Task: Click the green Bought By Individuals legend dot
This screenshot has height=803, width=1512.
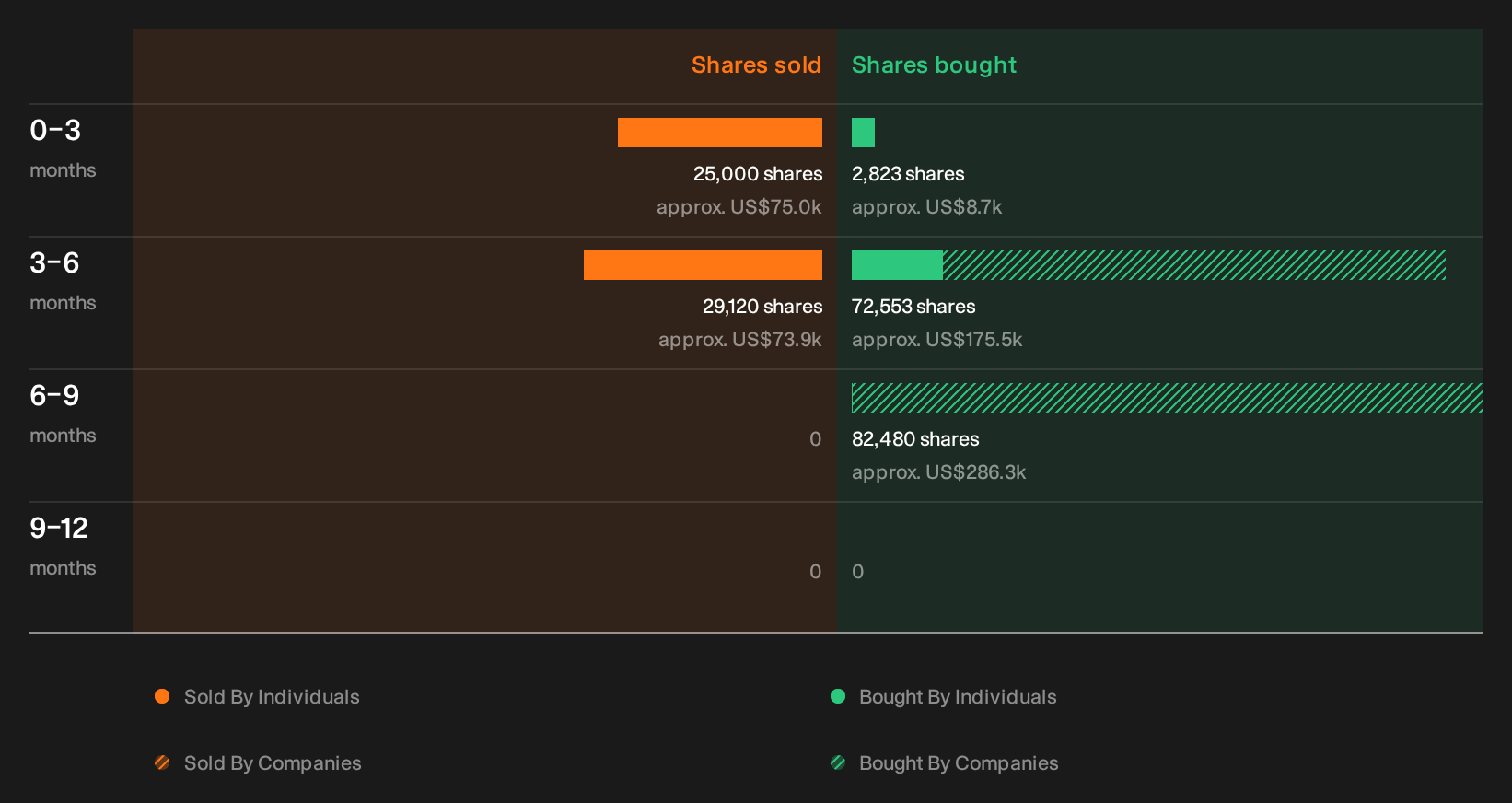Action: 838,696
